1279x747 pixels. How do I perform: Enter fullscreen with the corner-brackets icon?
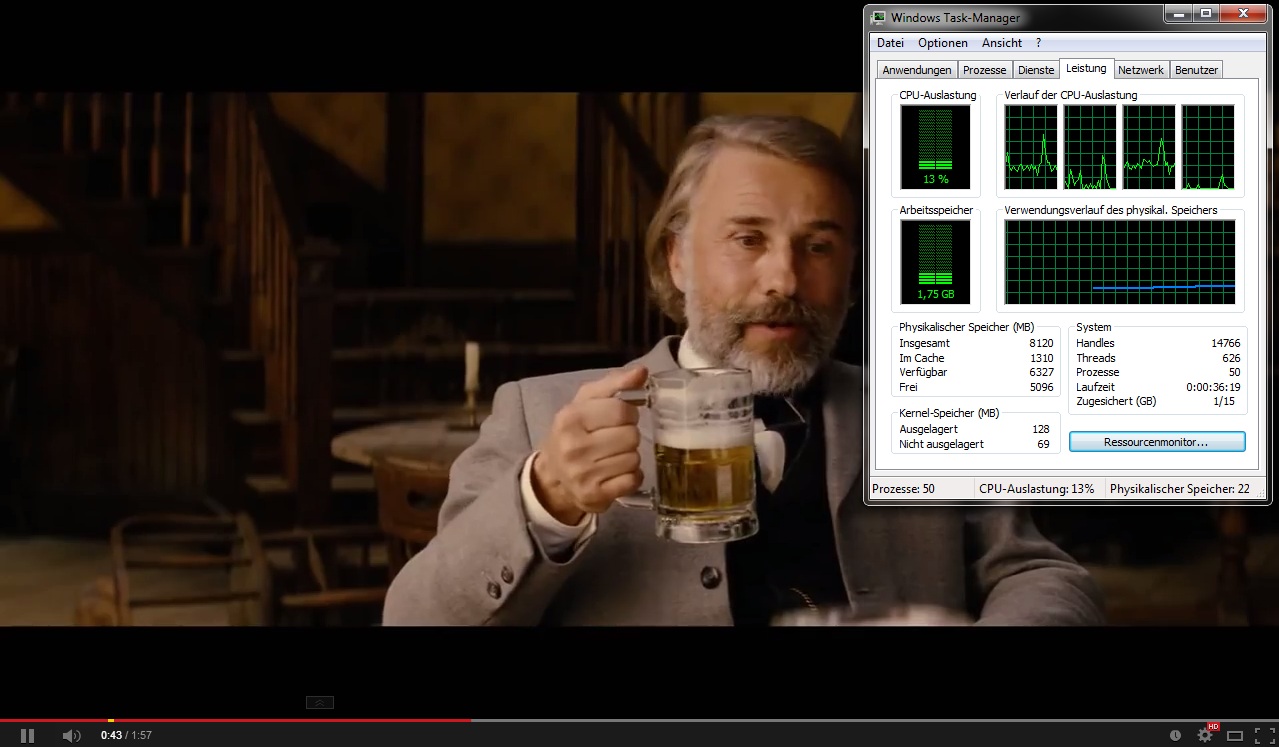click(x=1263, y=736)
